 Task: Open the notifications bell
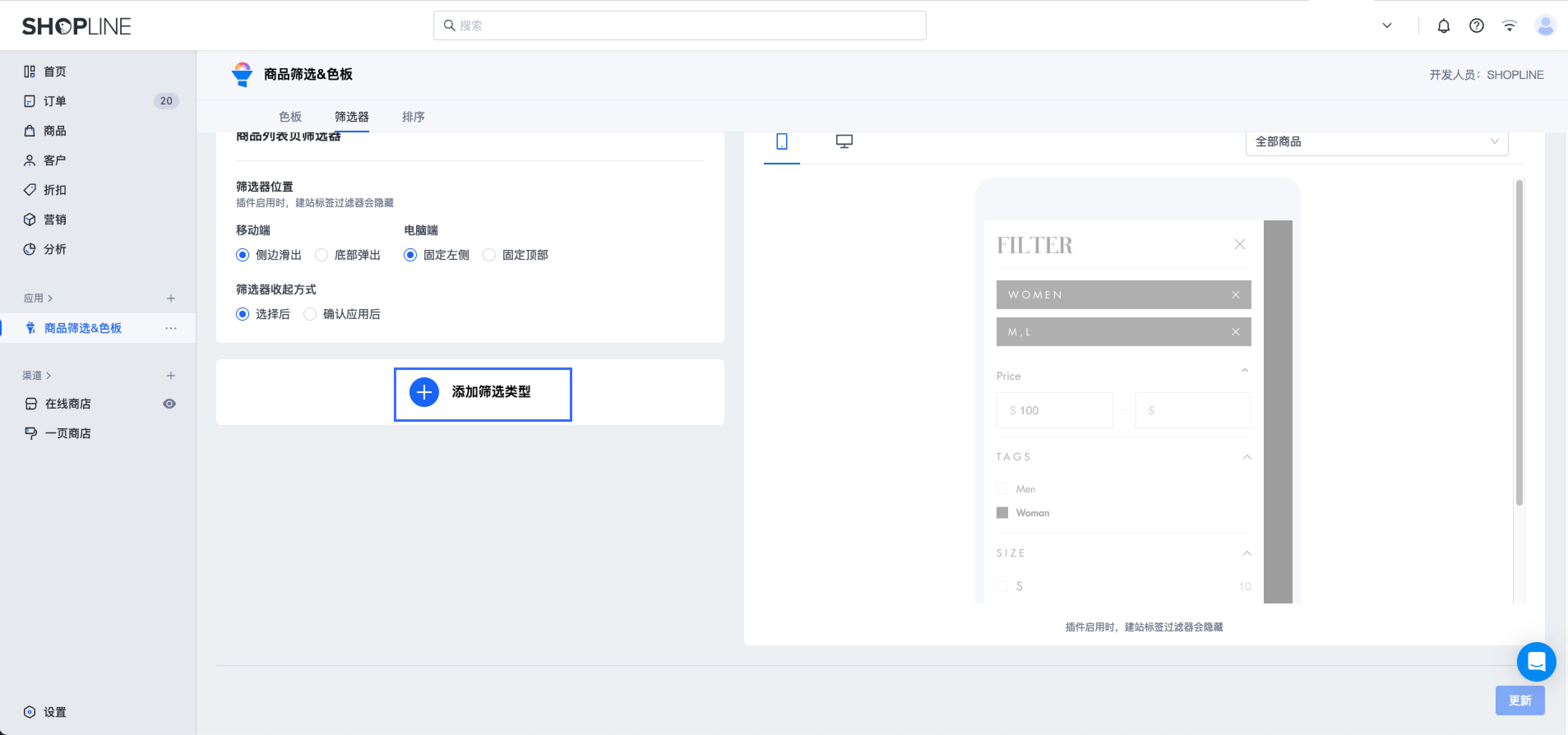click(x=1444, y=25)
